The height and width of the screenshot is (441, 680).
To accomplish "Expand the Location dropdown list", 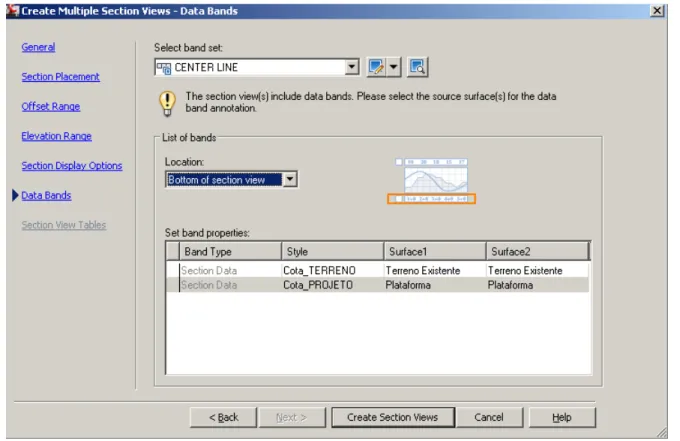I will pyautogui.click(x=290, y=179).
